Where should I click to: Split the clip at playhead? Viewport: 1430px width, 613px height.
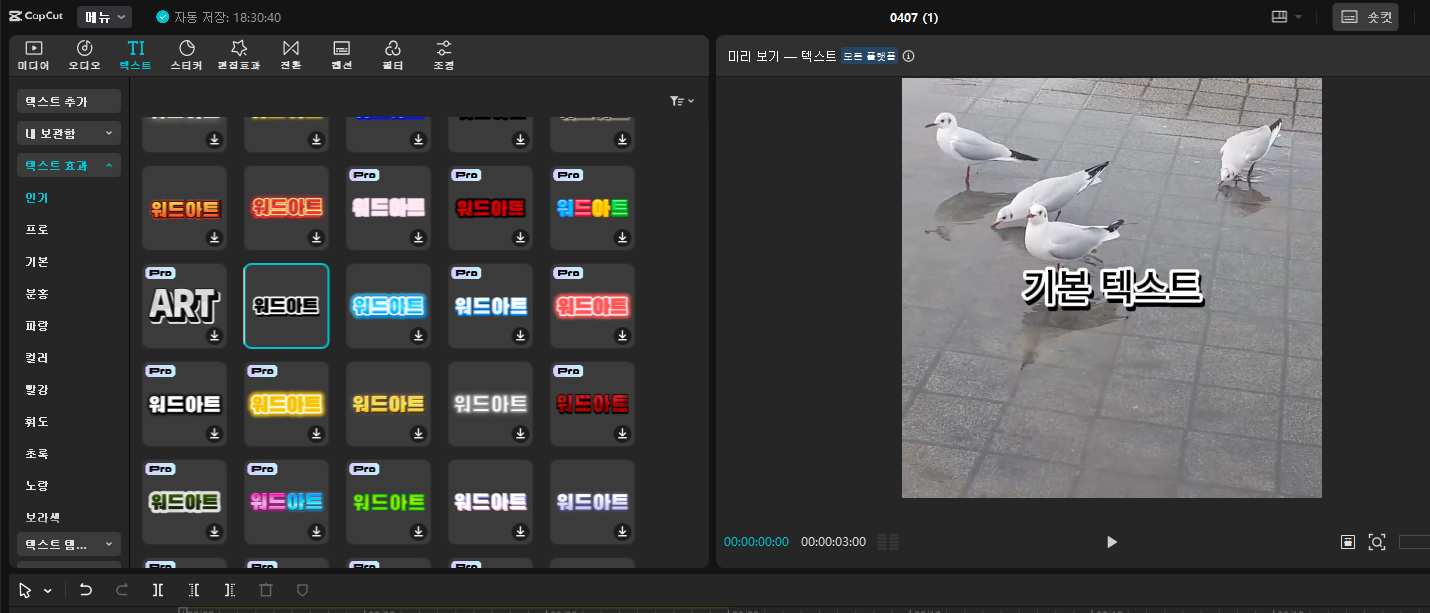click(158, 590)
